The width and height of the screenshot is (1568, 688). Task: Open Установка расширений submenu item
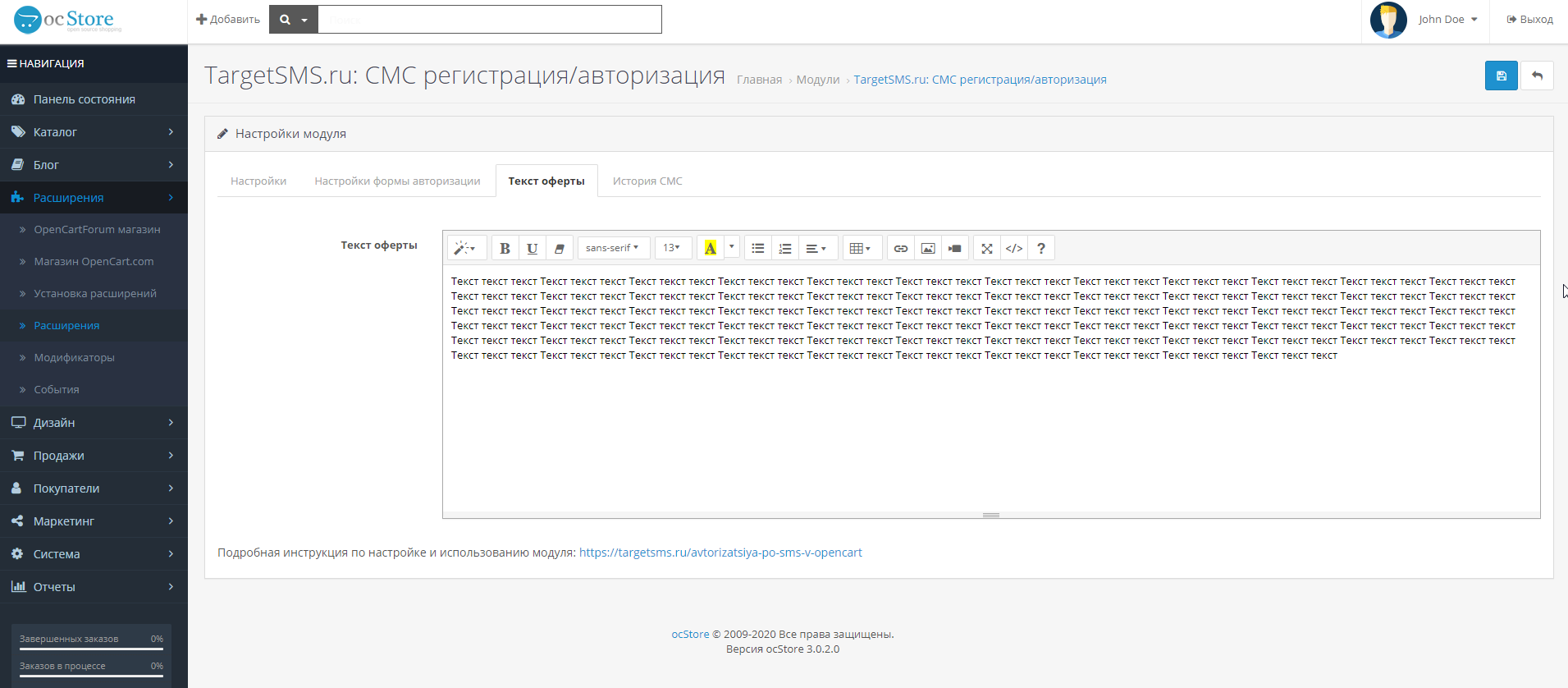pos(95,294)
